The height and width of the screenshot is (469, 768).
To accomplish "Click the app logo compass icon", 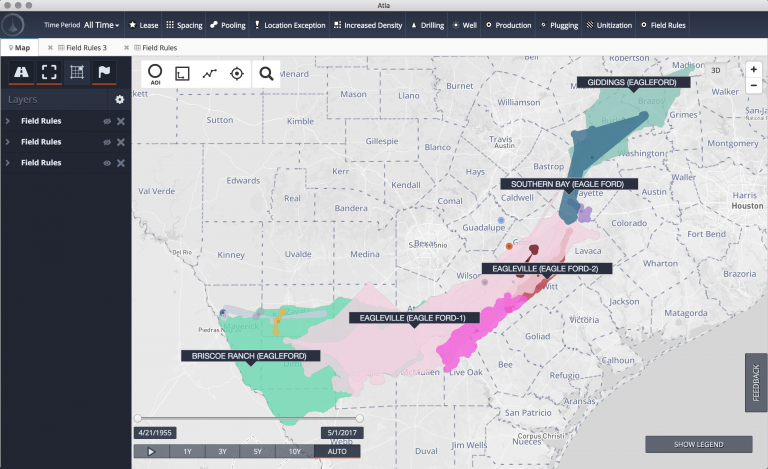I will (13, 24).
